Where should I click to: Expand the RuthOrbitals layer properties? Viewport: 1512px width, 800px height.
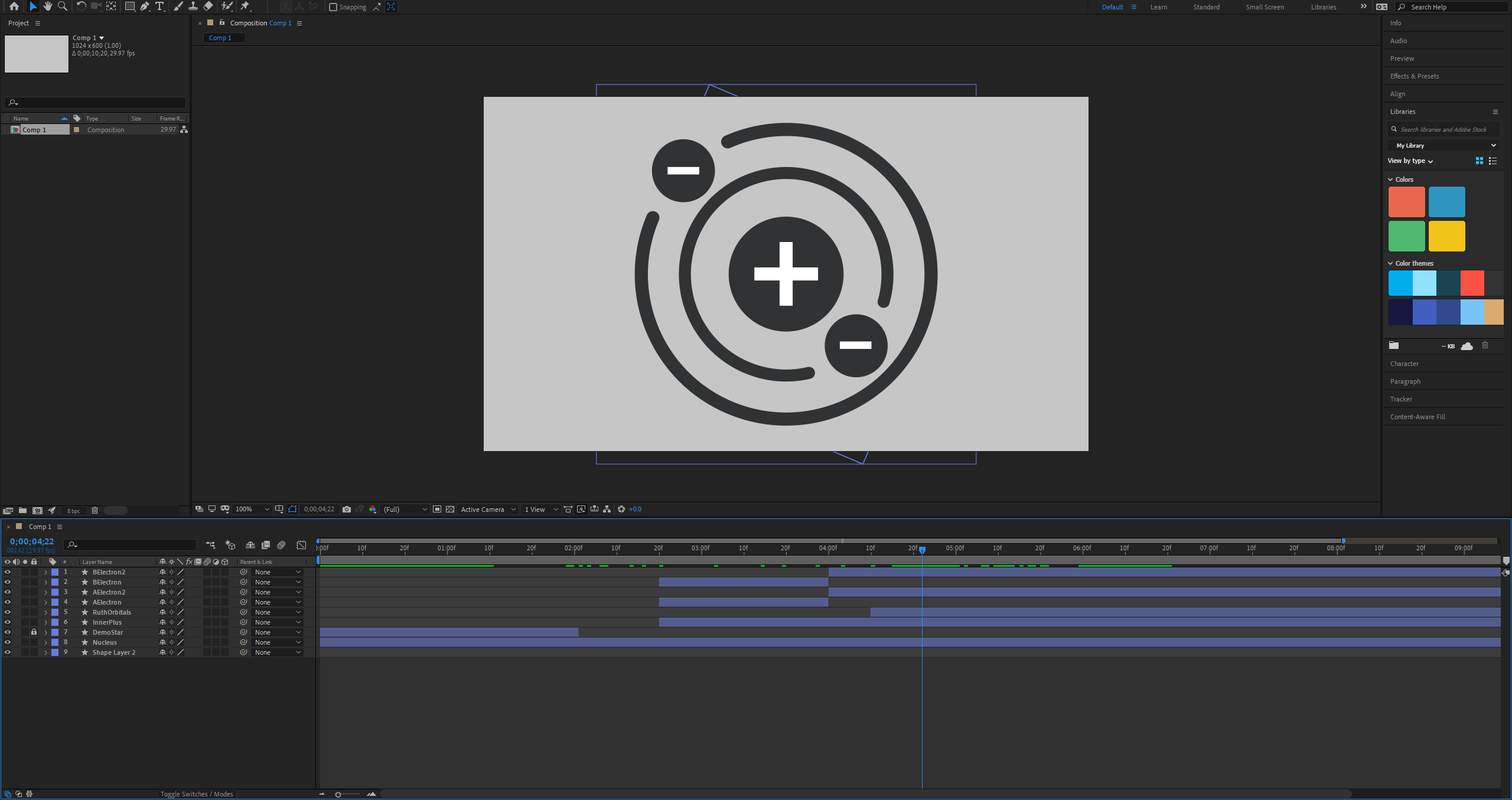point(45,612)
